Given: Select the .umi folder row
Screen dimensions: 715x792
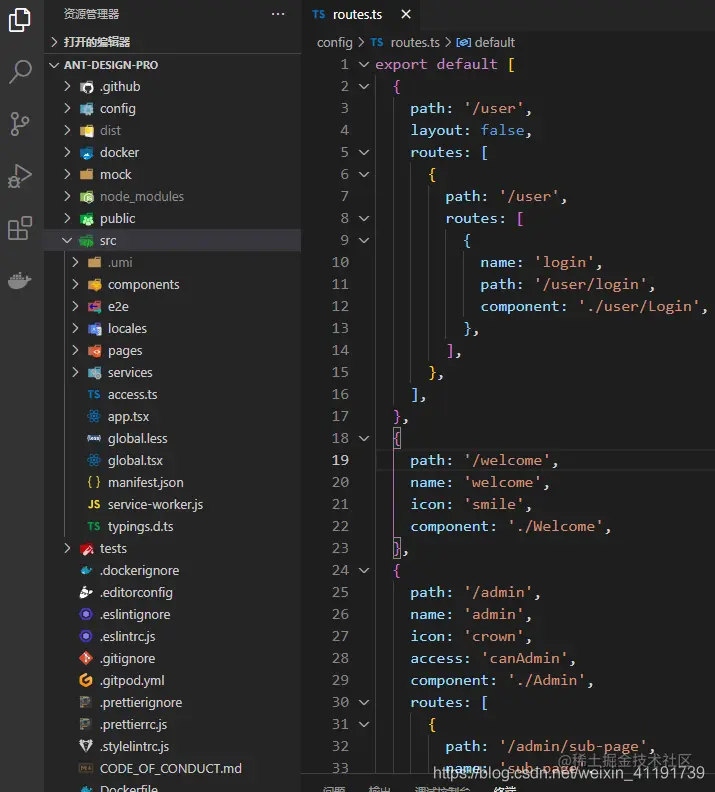Looking at the screenshot, I should [x=173, y=263].
